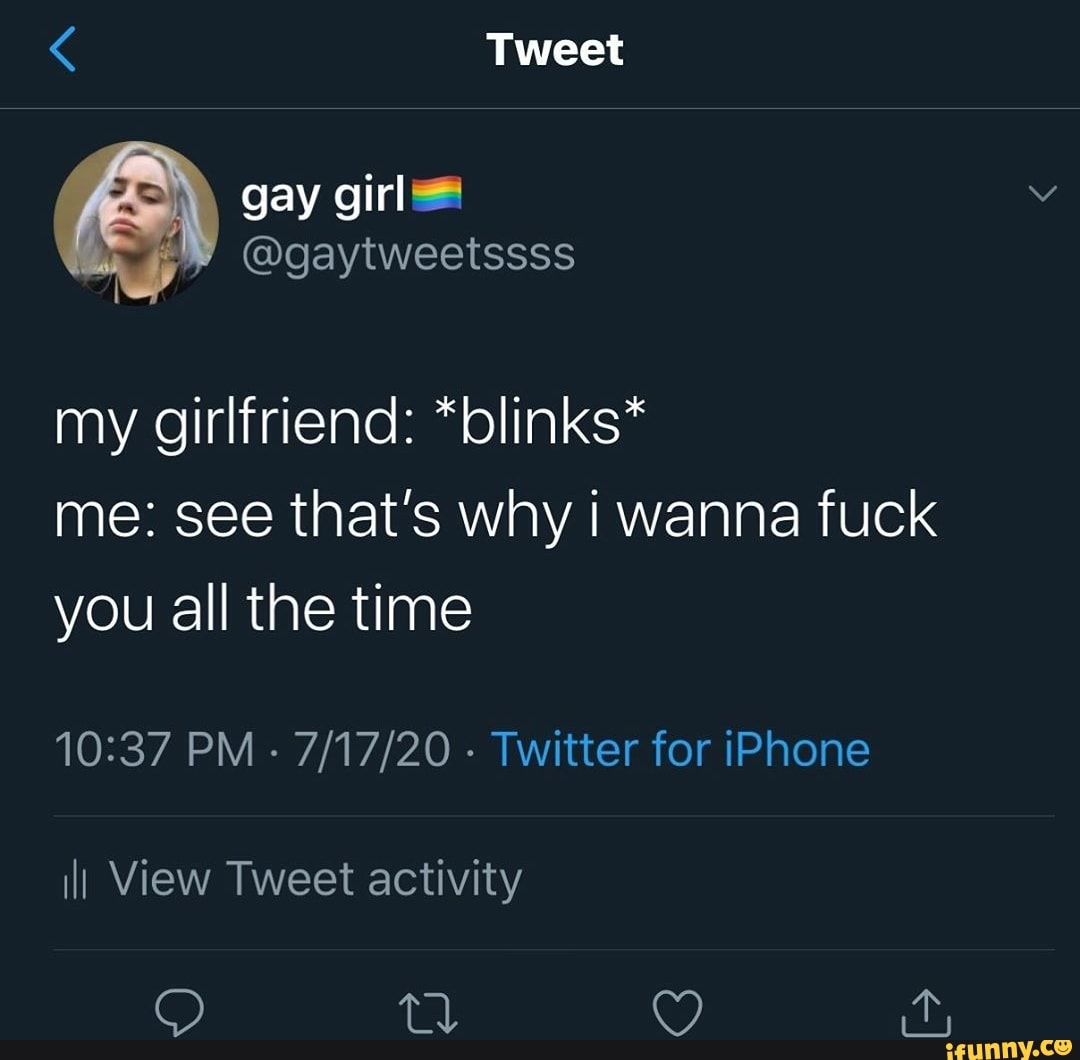
Task: Expand tweet options with the chevron
Action: (x=1042, y=193)
